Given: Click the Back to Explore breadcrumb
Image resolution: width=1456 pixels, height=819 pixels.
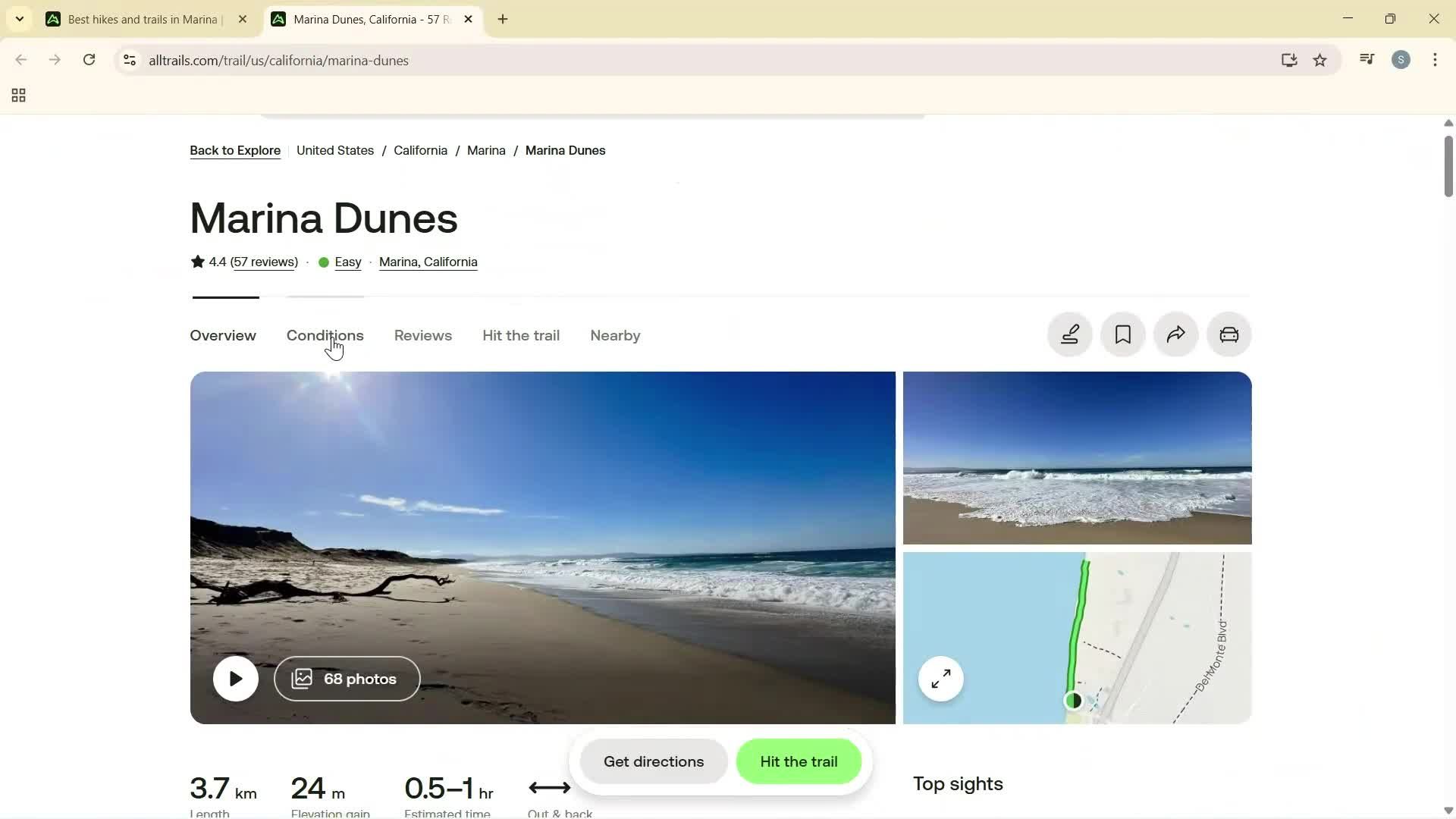Looking at the screenshot, I should point(234,150).
